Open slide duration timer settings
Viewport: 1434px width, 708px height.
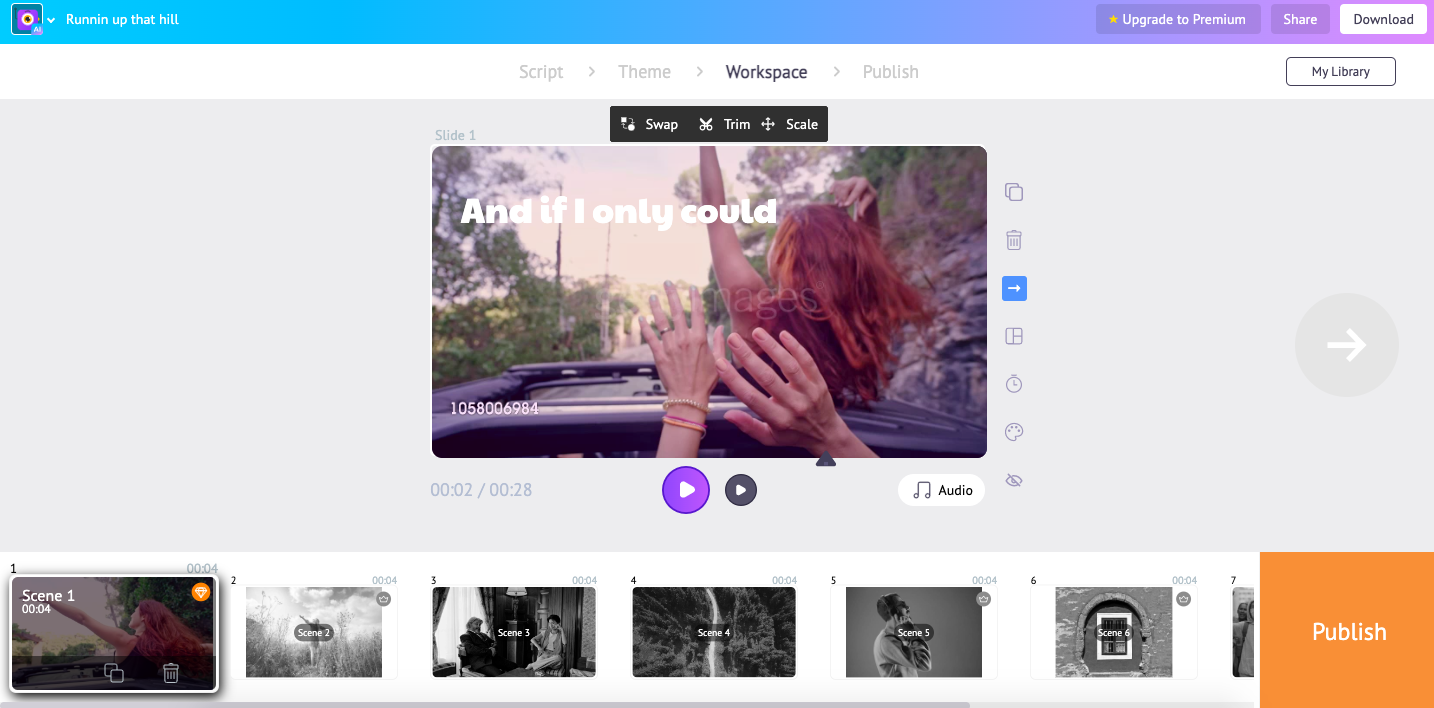[1014, 383]
